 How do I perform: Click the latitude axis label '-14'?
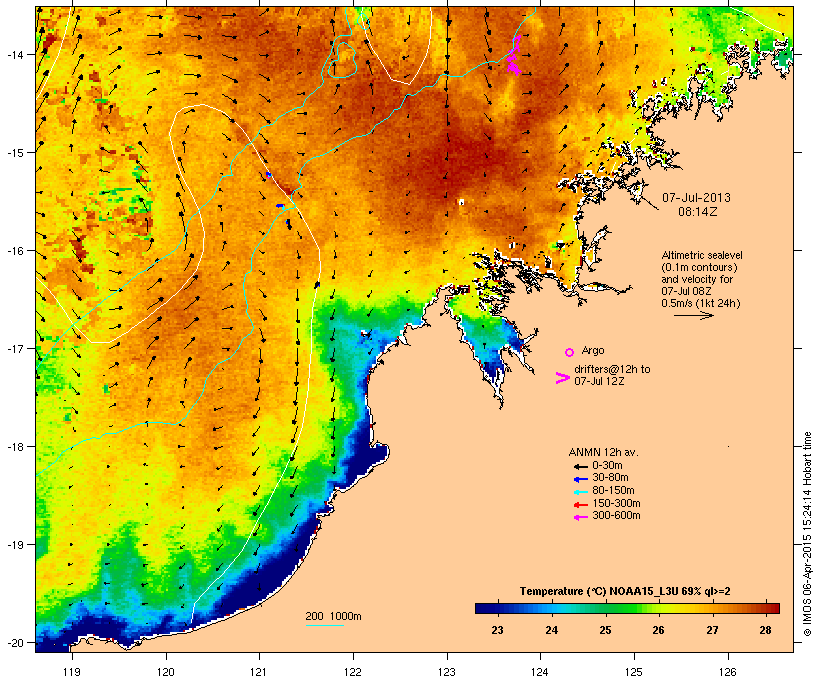click(15, 54)
